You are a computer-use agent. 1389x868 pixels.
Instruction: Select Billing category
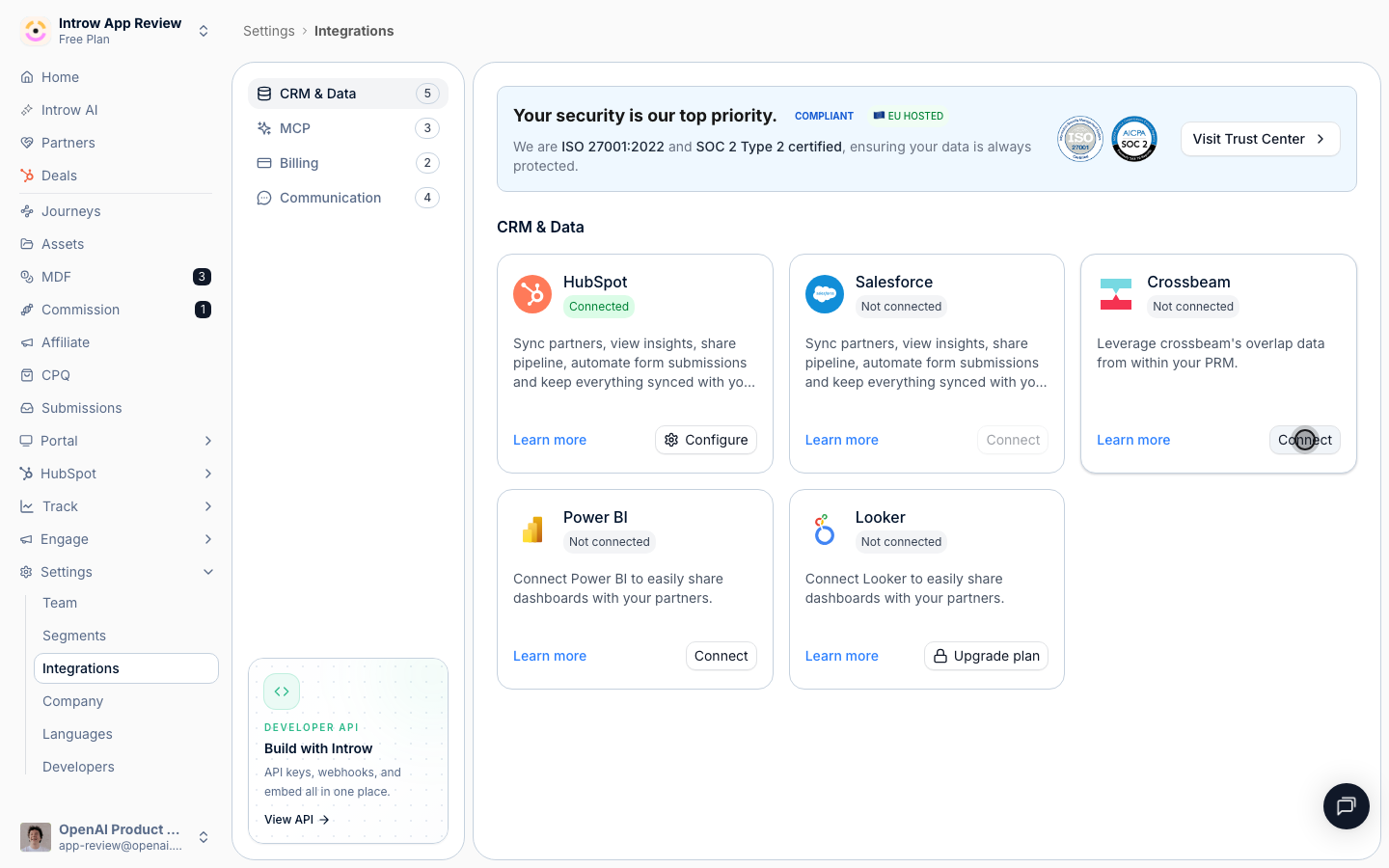(348, 163)
